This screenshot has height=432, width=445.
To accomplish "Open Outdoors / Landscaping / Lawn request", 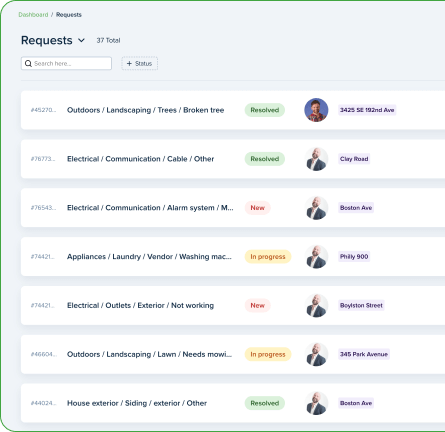I will [x=149, y=354].
